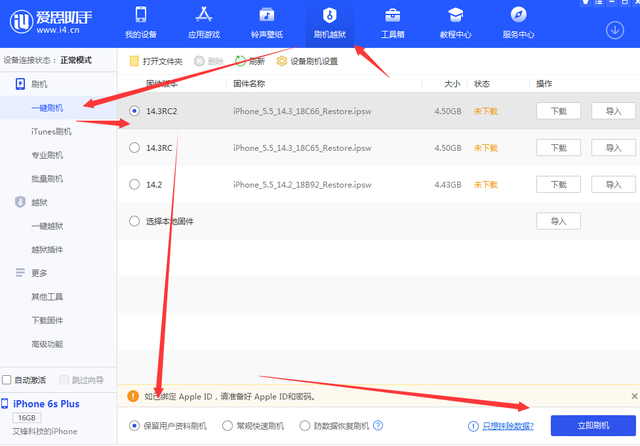
Task: Click the 刷新 refresh icon
Action: pyautogui.click(x=240, y=61)
